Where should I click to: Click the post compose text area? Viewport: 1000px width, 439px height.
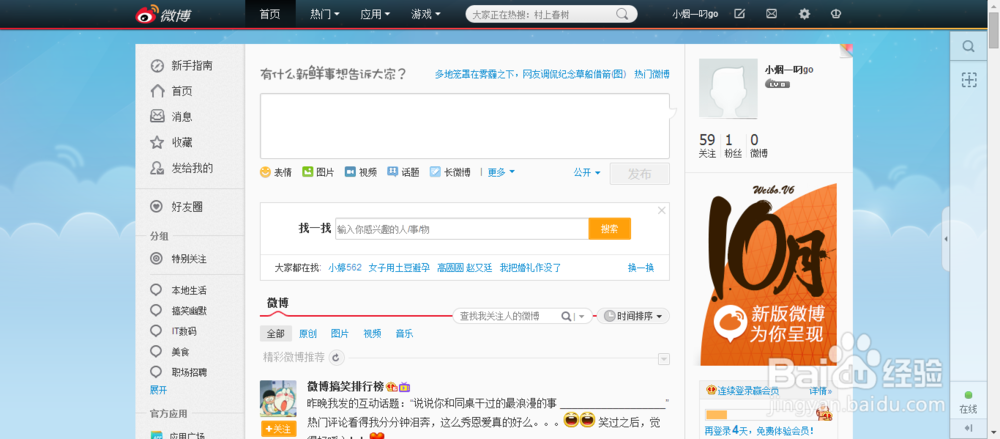465,126
